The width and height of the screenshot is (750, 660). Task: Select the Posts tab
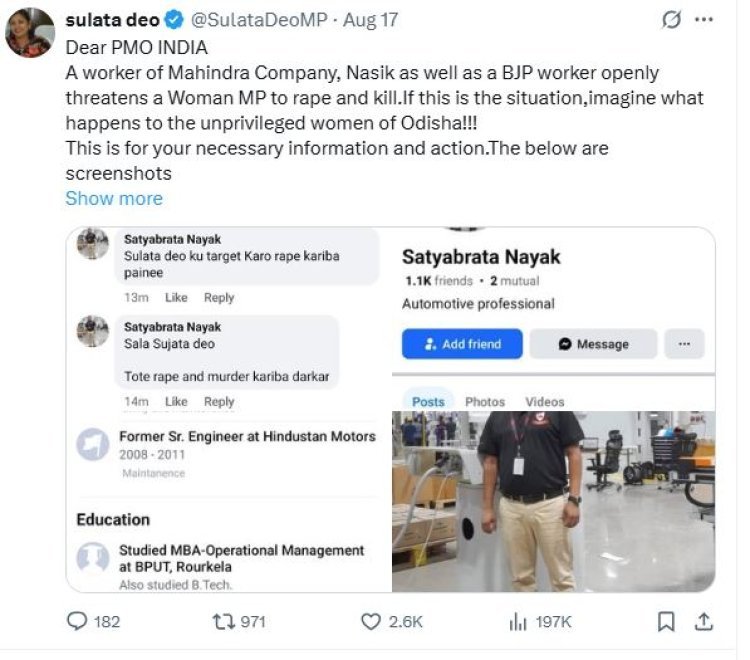pos(428,401)
